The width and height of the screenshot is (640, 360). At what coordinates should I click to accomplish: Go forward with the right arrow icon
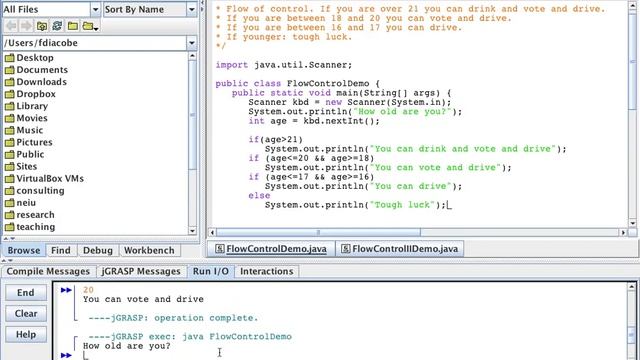(26, 26)
